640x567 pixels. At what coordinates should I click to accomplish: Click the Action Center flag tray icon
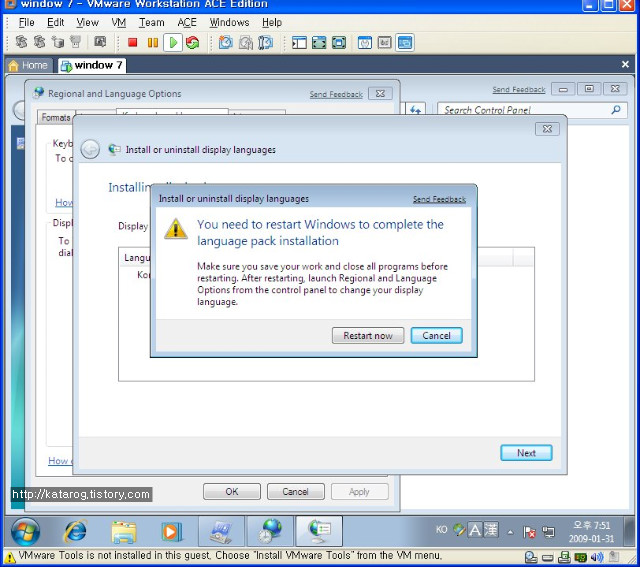pyautogui.click(x=529, y=532)
